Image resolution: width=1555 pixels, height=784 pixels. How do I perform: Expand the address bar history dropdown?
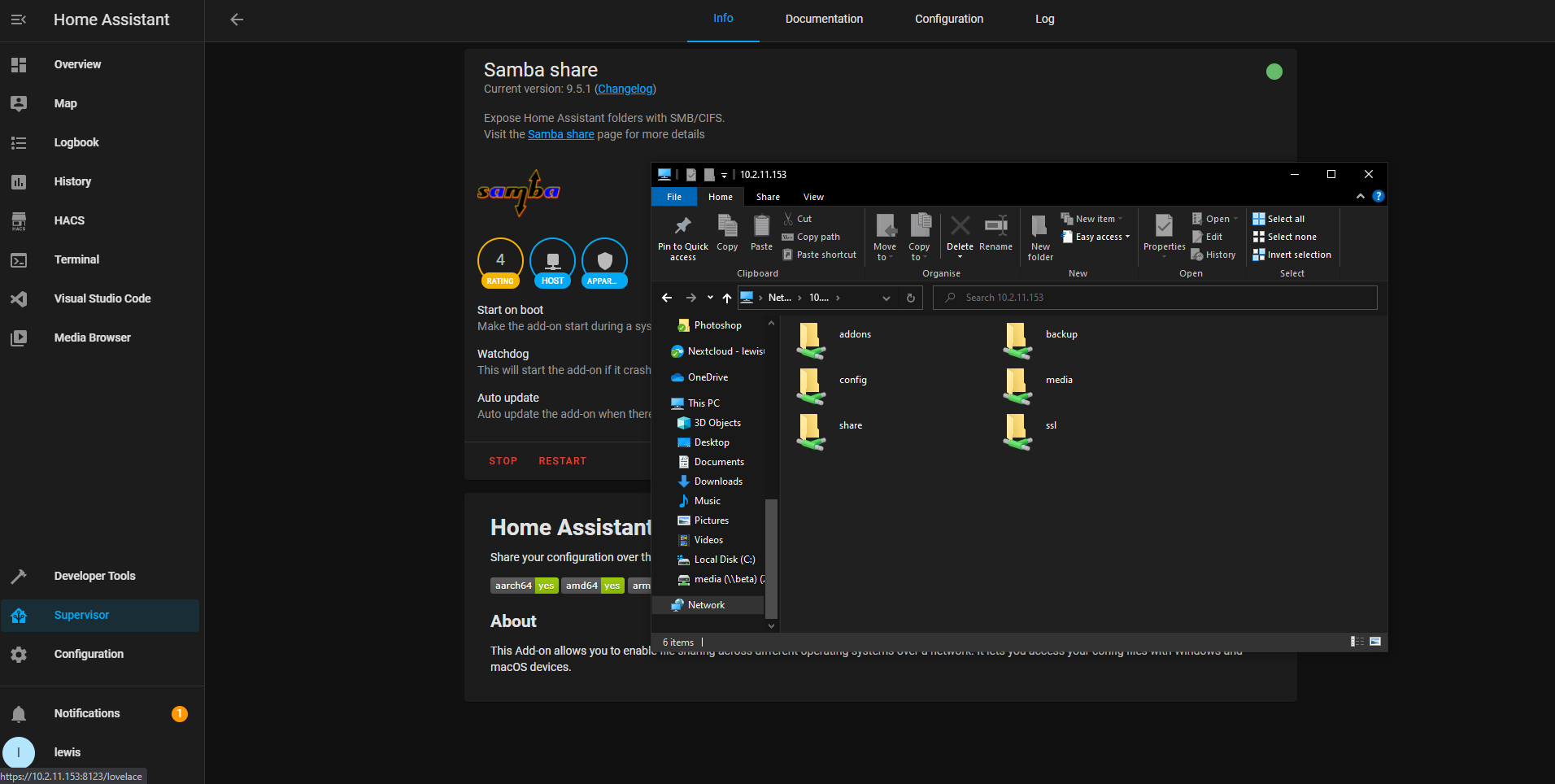tap(886, 298)
